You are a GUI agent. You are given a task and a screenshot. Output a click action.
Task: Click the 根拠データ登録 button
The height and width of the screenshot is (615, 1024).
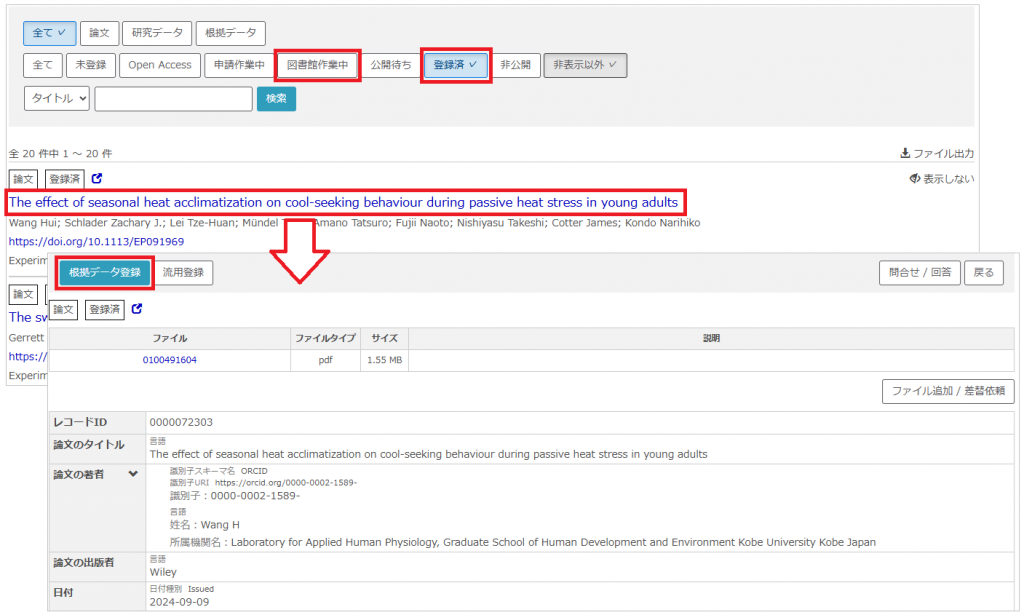(x=104, y=273)
